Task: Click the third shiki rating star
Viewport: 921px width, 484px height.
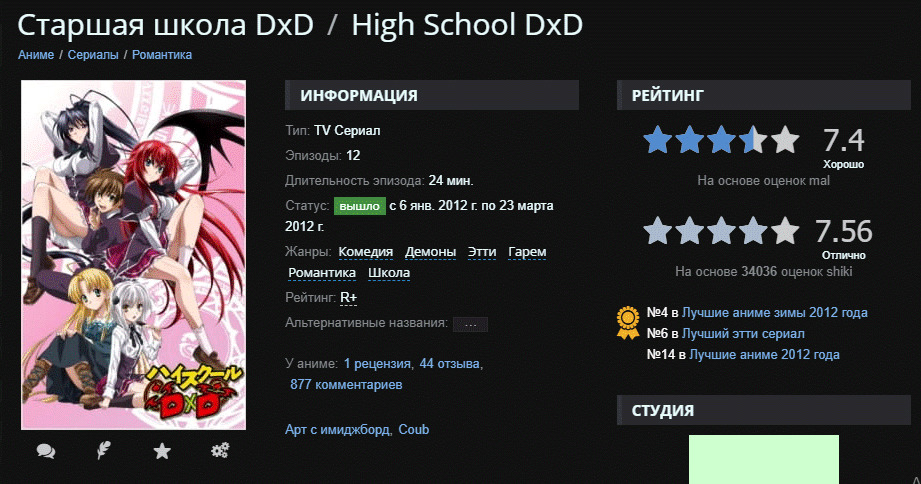Action: click(x=721, y=230)
